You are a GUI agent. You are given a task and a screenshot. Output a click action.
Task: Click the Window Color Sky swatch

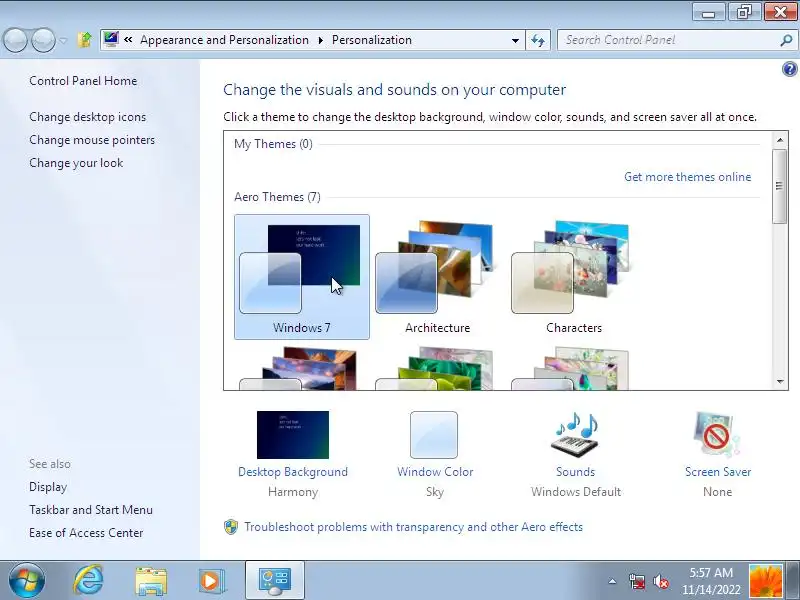(434, 435)
